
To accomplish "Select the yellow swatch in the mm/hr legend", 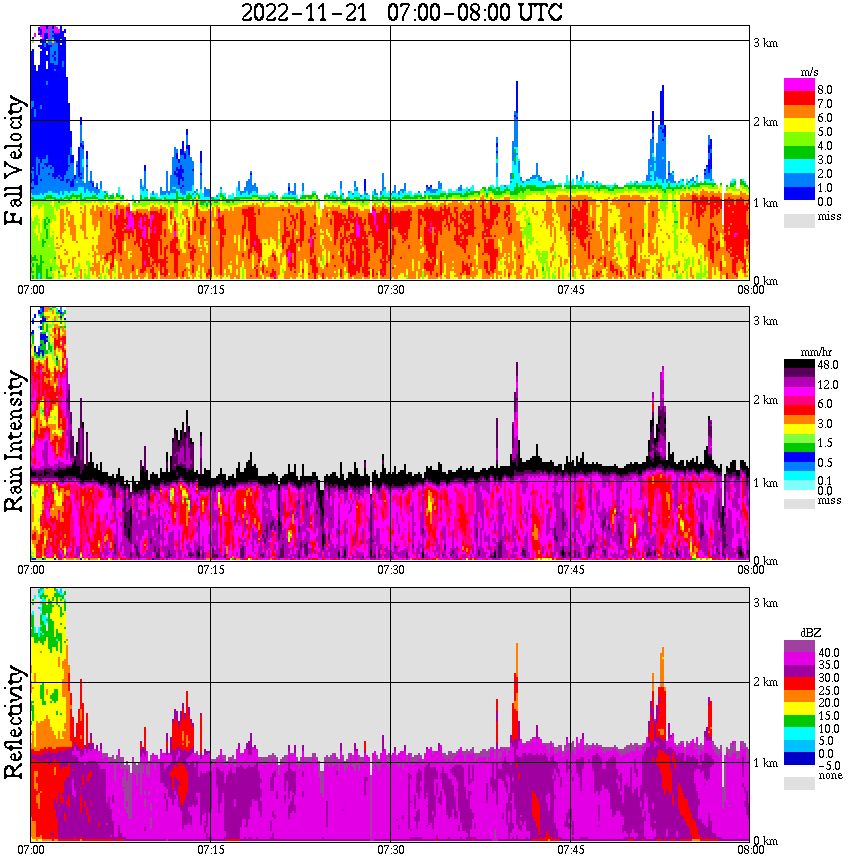I will click(x=799, y=429).
